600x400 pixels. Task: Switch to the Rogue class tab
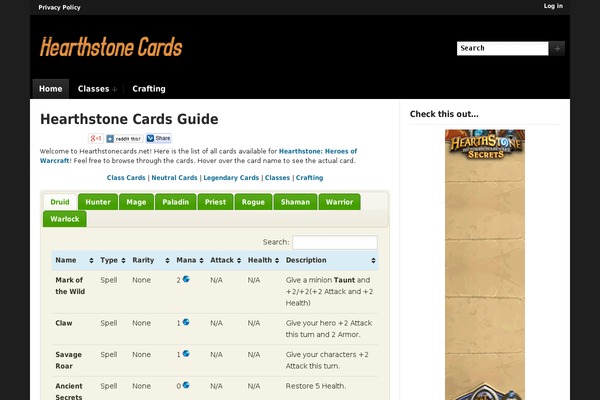click(253, 202)
